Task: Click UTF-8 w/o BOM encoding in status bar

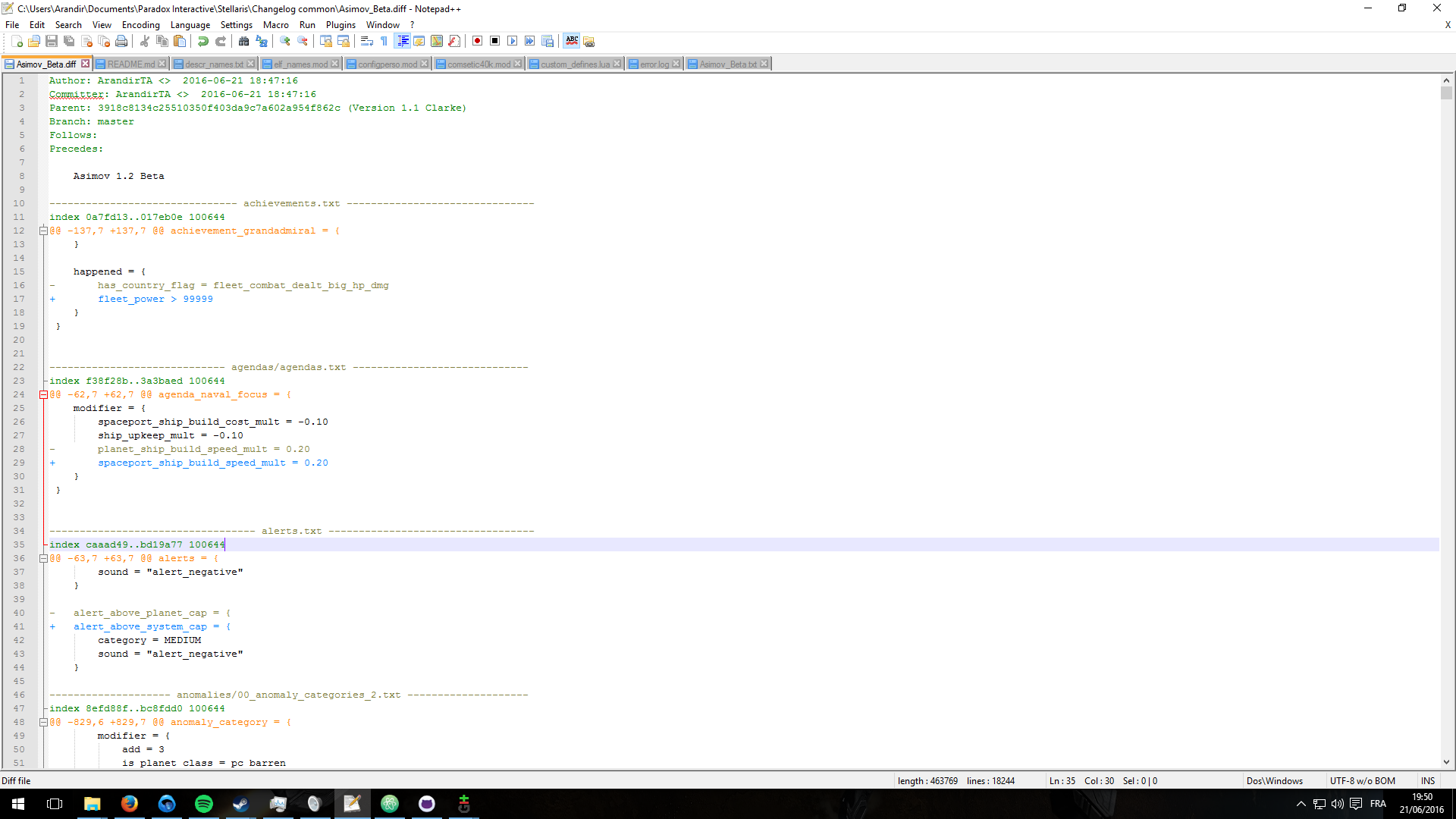Action: (1362, 781)
